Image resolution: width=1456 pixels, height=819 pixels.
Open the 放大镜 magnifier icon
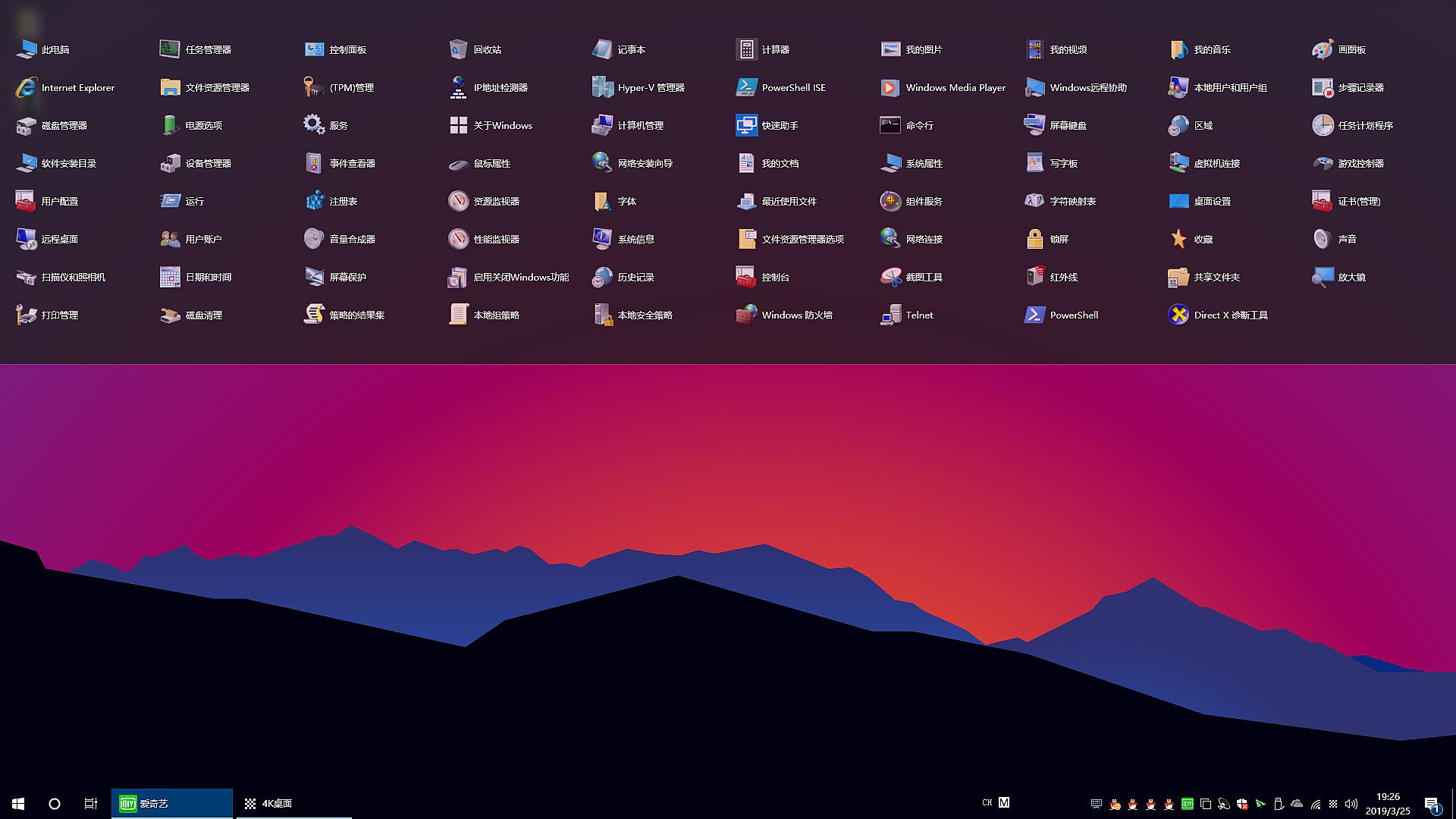1323,277
